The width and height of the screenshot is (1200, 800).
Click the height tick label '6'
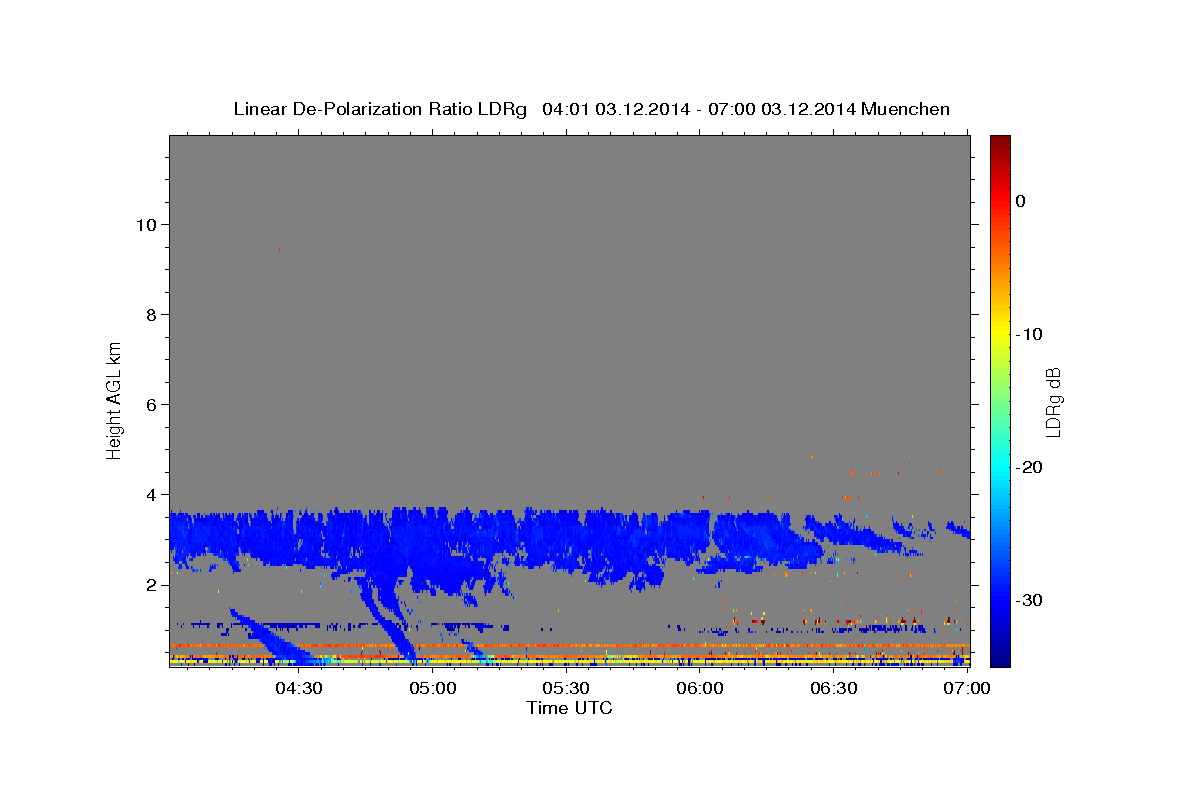click(x=151, y=405)
